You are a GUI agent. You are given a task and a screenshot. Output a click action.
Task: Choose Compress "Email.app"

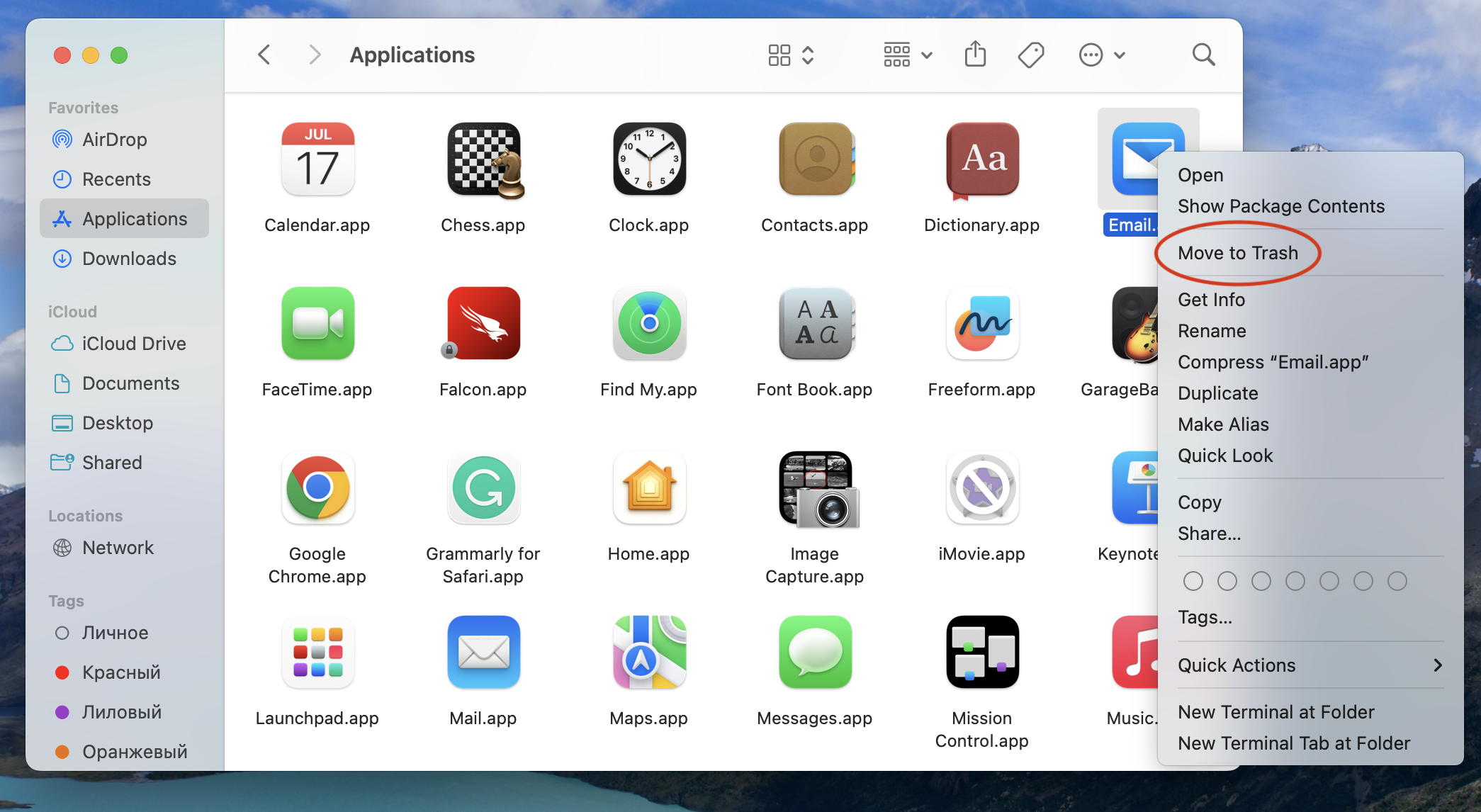[1310, 362]
